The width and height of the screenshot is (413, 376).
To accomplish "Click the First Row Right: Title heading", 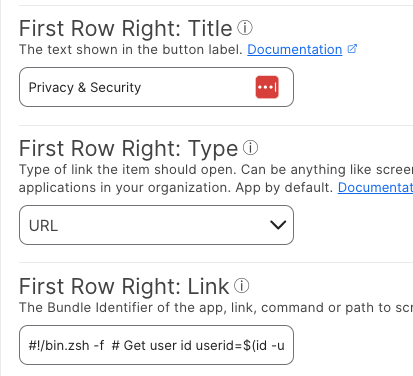I will tap(126, 28).
